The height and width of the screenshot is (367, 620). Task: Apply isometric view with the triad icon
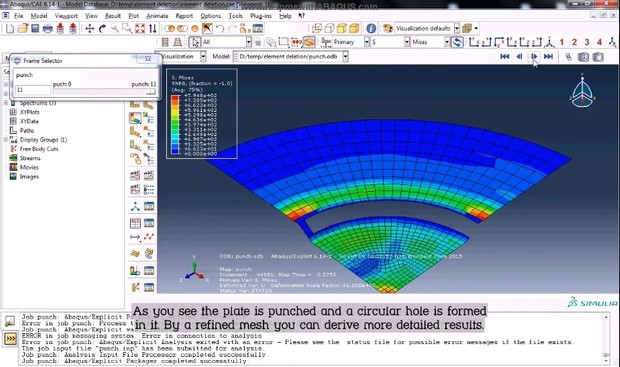549,42
